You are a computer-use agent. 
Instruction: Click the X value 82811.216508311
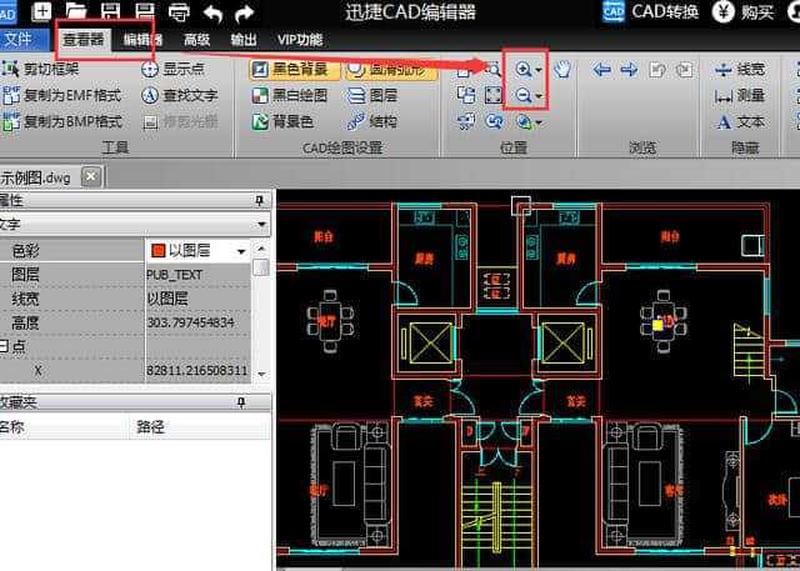(197, 370)
